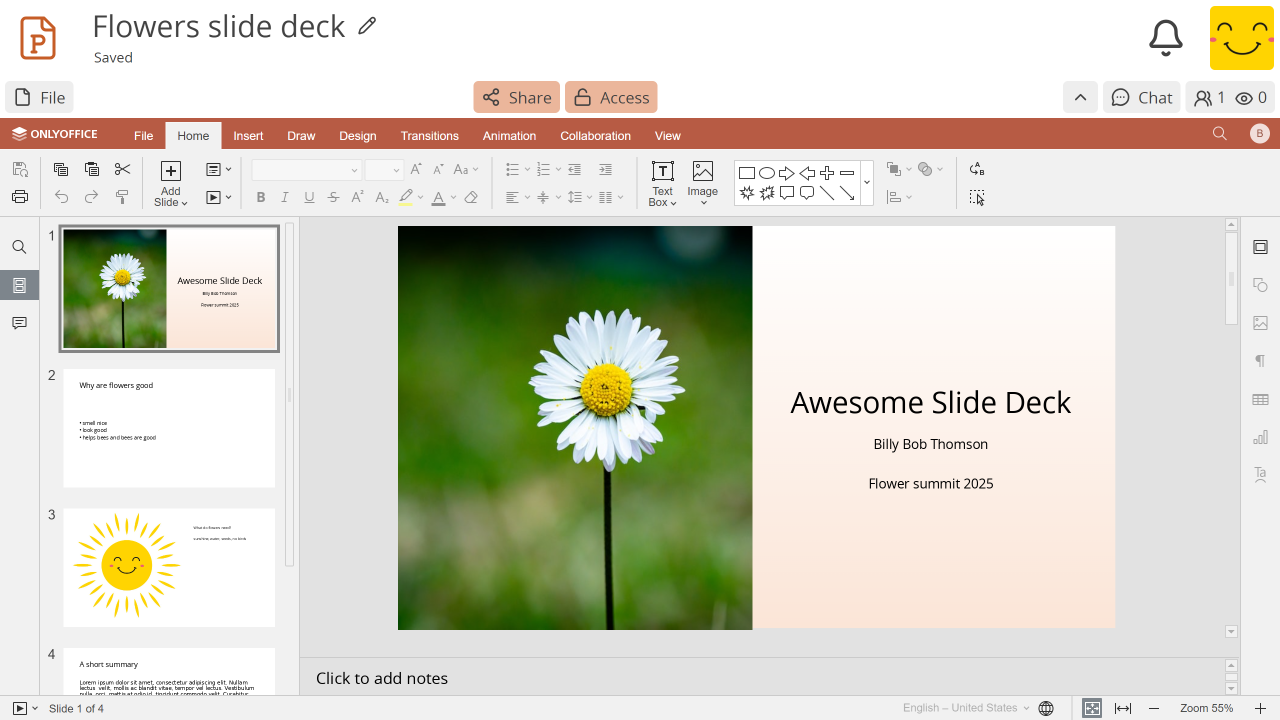Pick the yellow highlight color swatch
Screen dimensions: 1280x720
click(406, 197)
